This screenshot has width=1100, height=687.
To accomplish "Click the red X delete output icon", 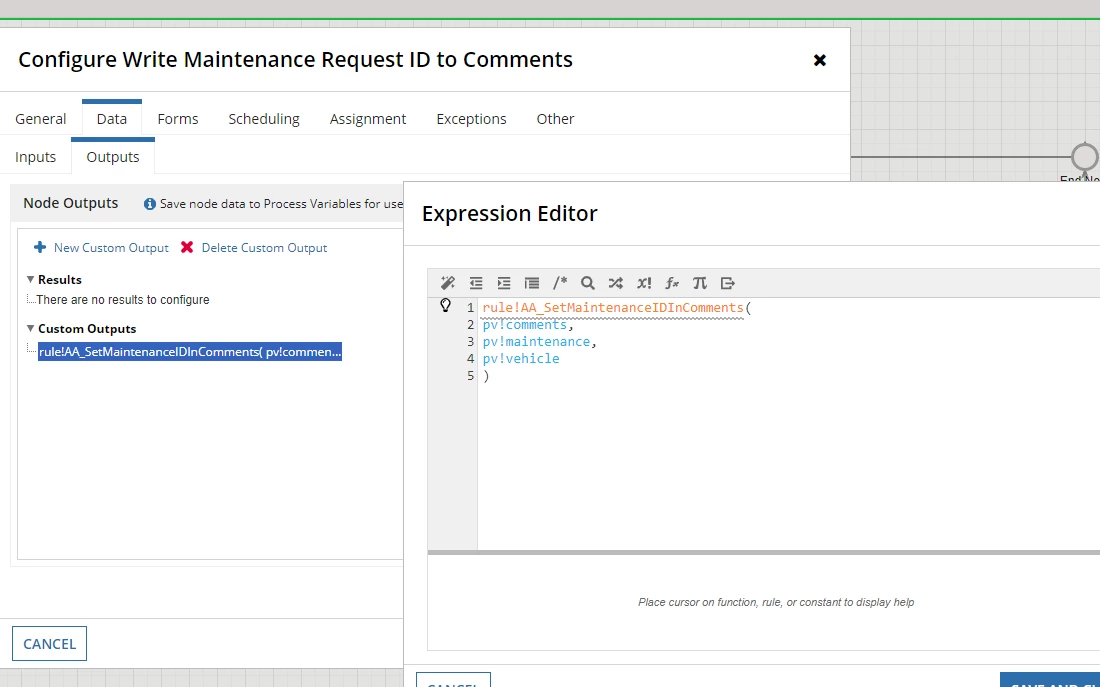I will coord(187,247).
